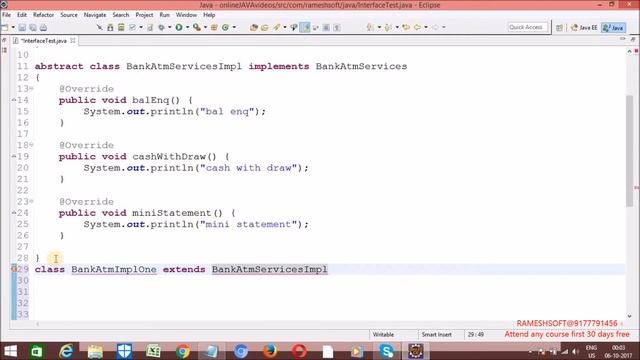This screenshot has height=360, width=640.
Task: Toggle Show Whitespace Characters icon
Action: 337,27
